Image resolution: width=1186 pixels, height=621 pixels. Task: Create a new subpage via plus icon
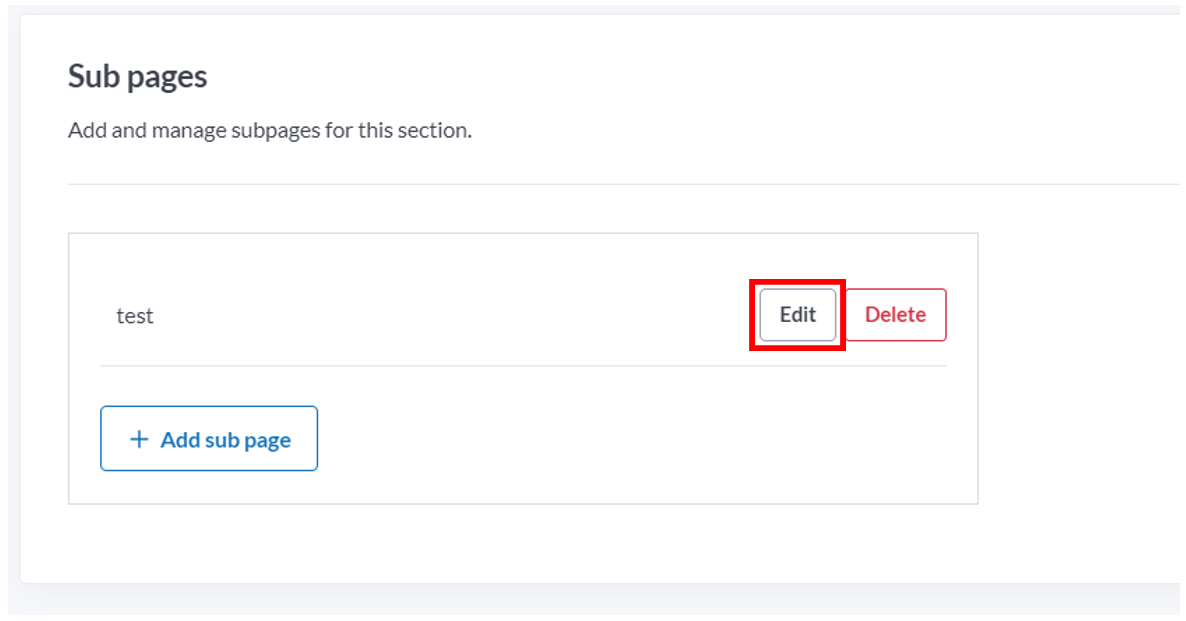click(x=139, y=439)
